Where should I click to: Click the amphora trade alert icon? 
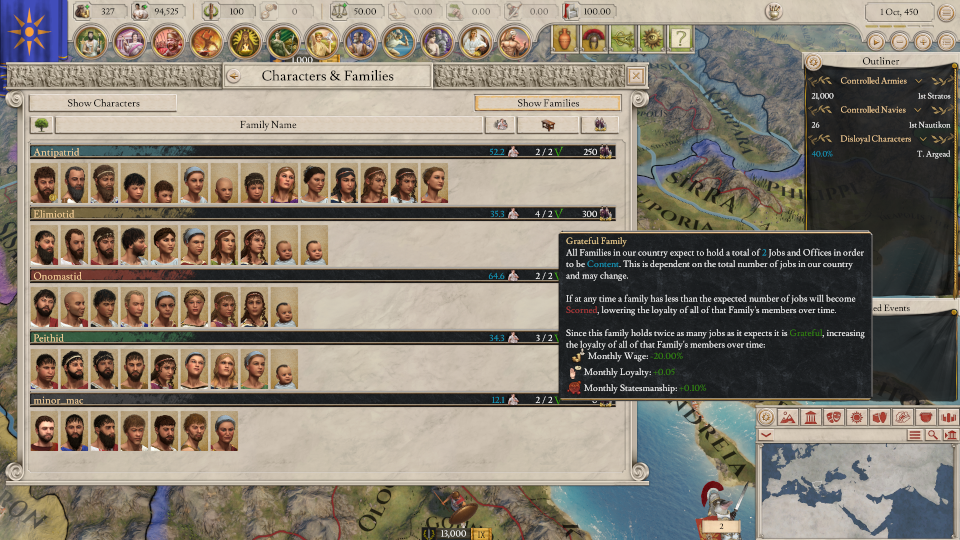(x=564, y=39)
